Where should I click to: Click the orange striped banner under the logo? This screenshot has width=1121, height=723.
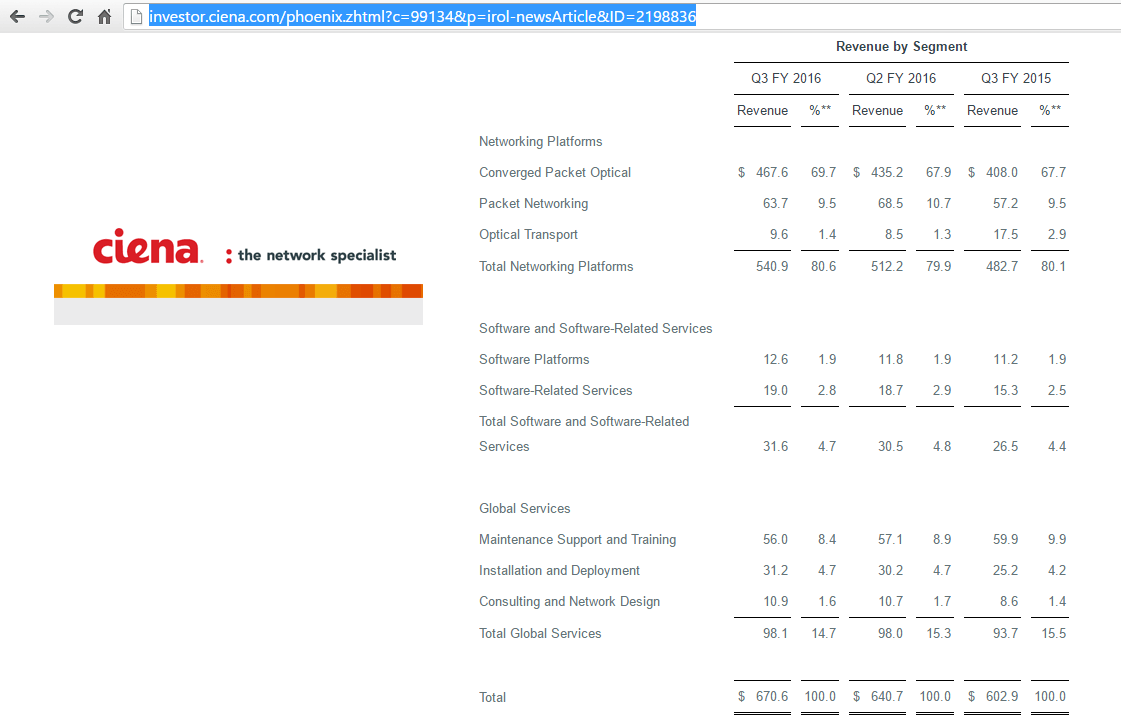[x=238, y=291]
